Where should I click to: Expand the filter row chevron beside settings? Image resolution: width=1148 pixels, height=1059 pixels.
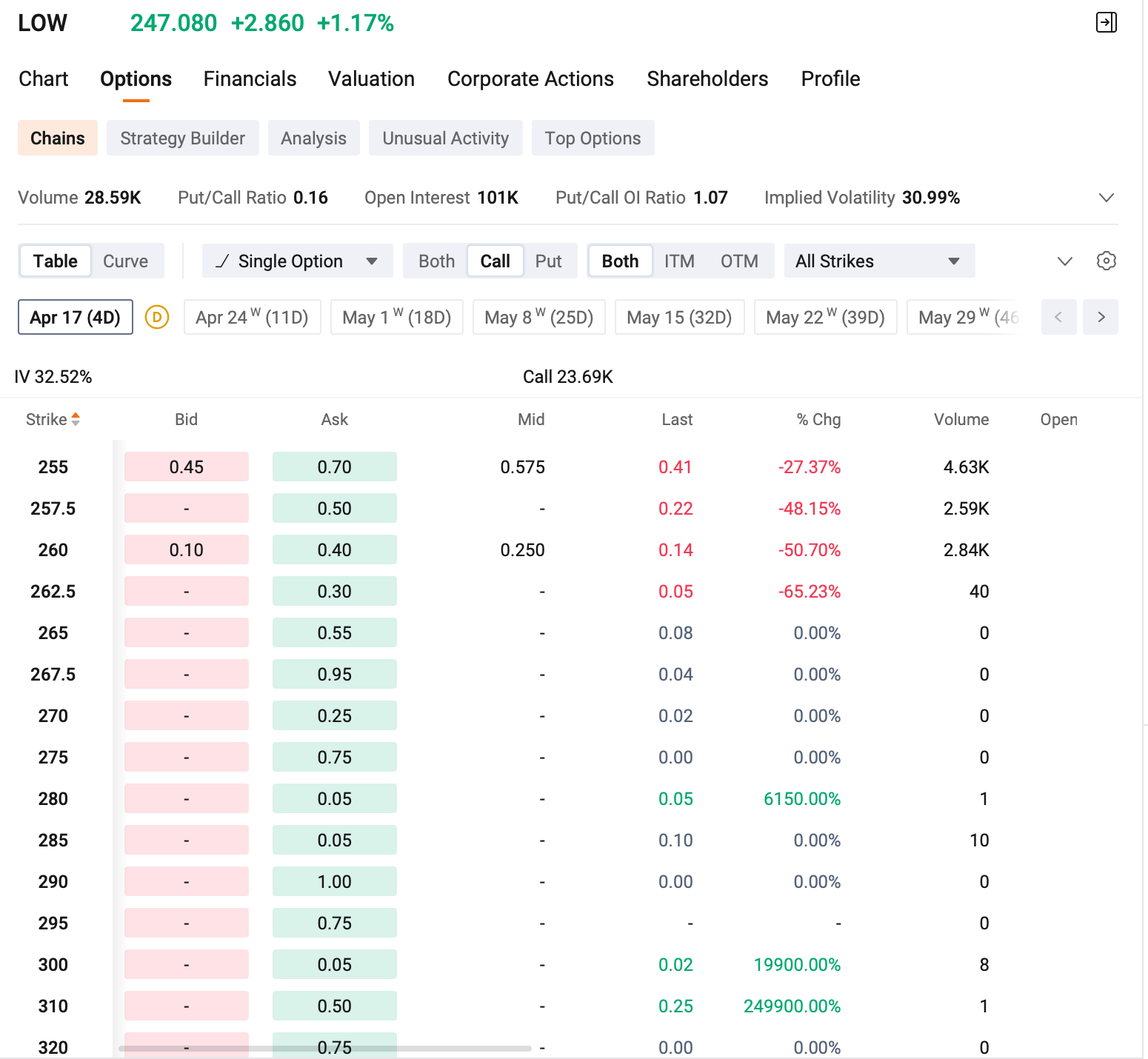(x=1064, y=261)
